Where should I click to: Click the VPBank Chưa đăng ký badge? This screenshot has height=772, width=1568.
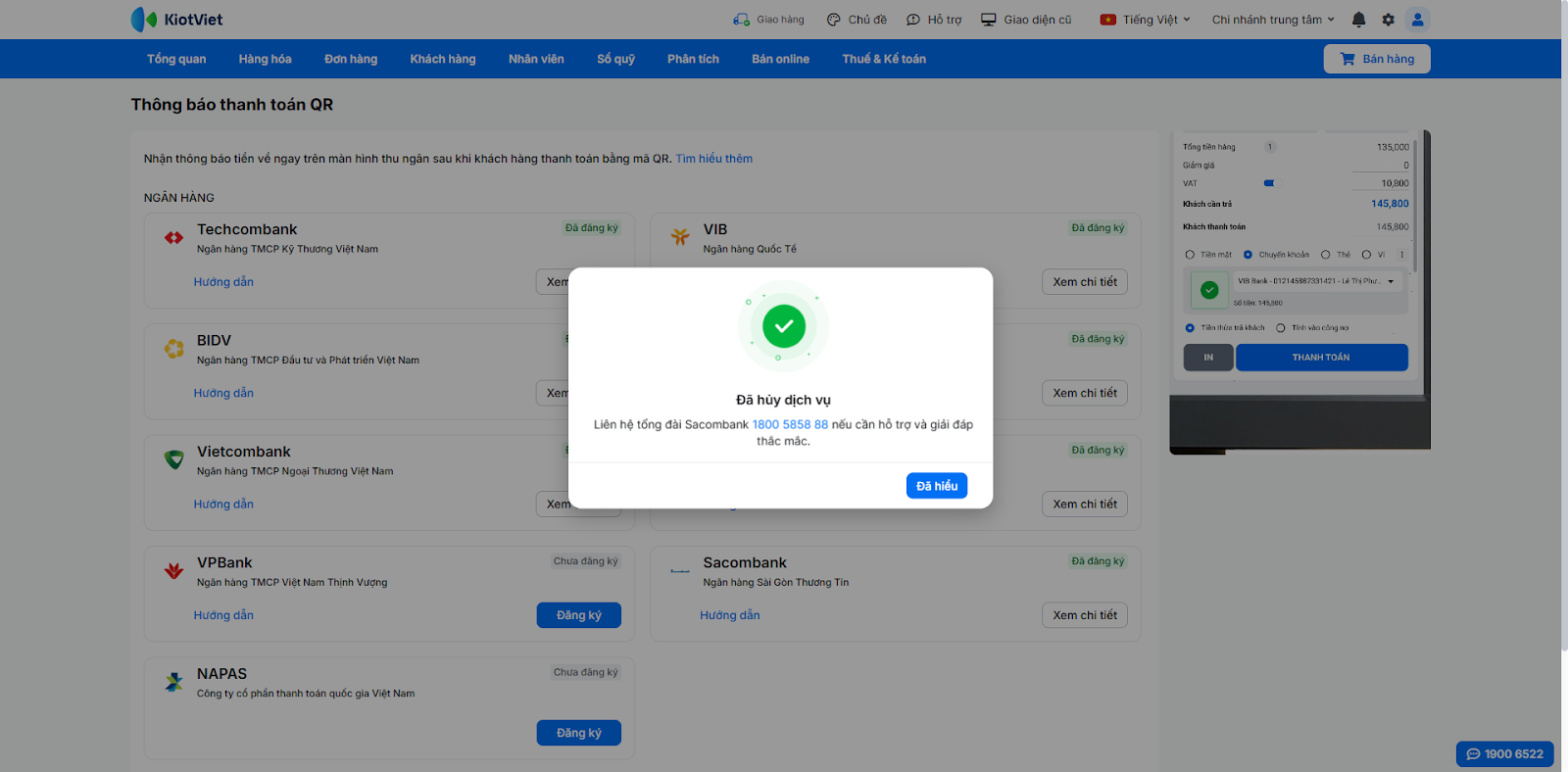tap(586, 561)
